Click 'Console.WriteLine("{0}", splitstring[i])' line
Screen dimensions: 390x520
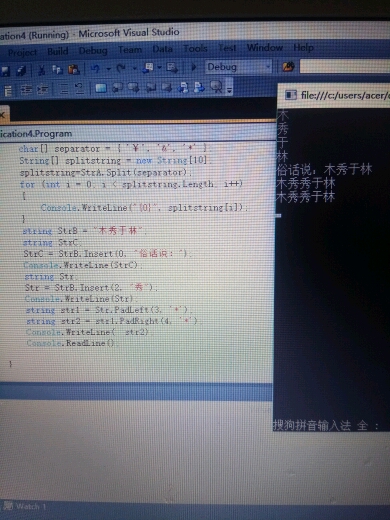click(145, 208)
